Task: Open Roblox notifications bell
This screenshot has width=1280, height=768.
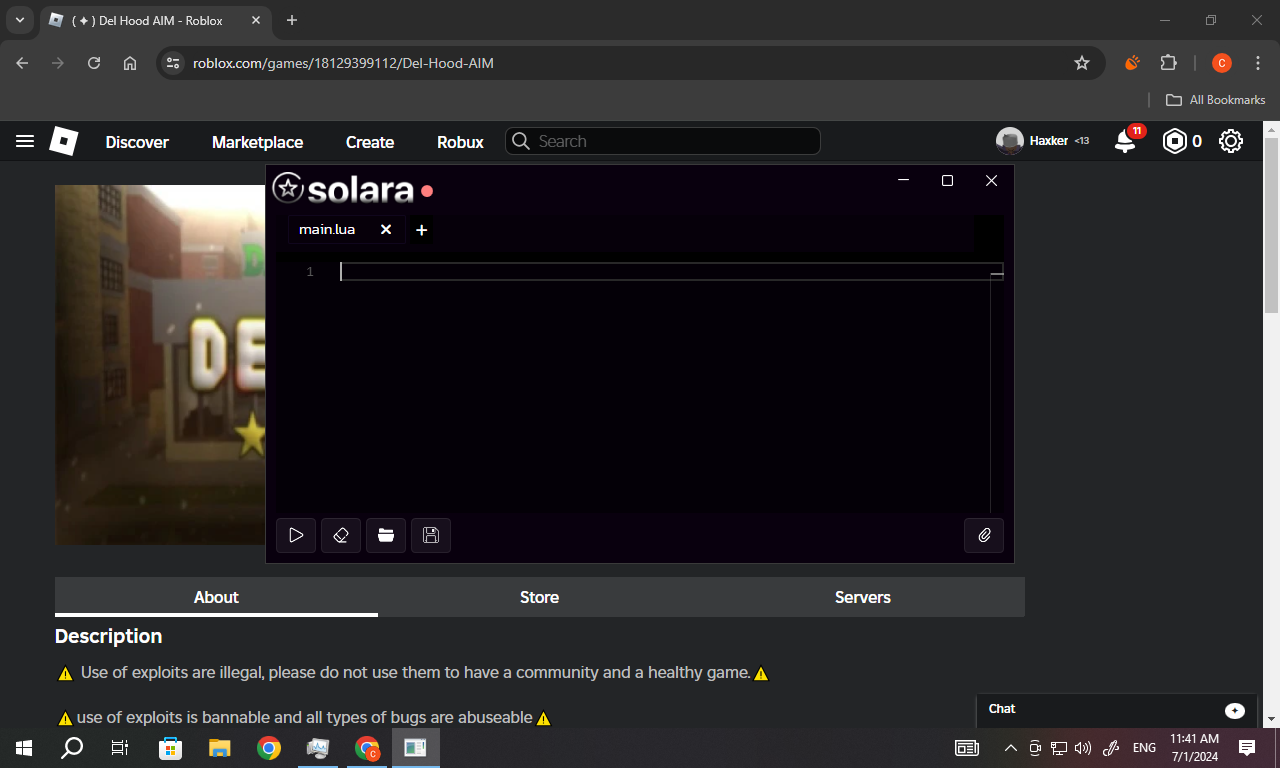Action: point(1126,141)
